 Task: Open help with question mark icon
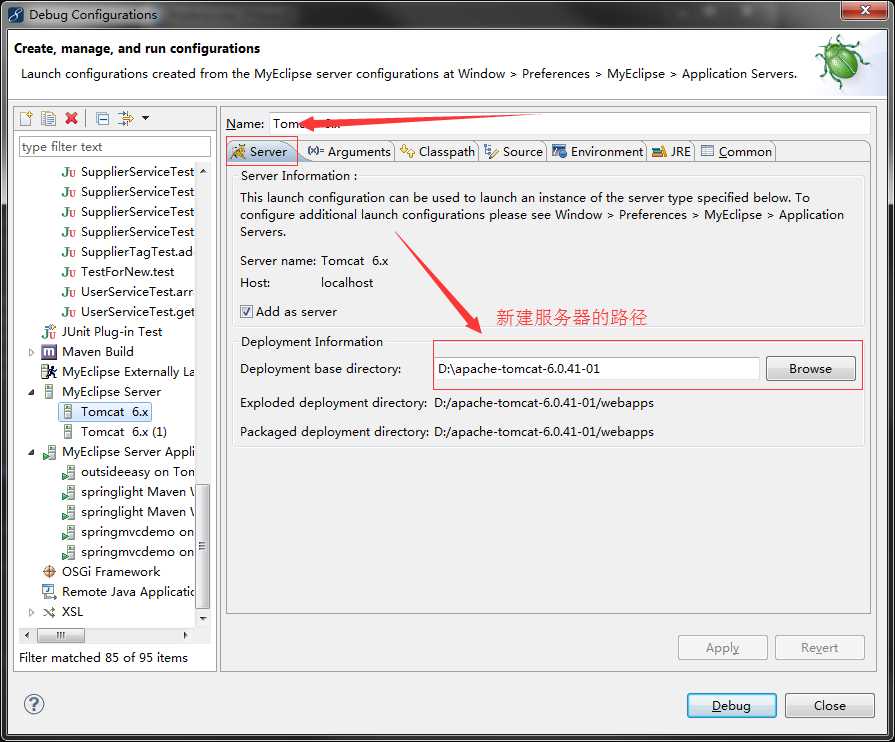(x=34, y=704)
